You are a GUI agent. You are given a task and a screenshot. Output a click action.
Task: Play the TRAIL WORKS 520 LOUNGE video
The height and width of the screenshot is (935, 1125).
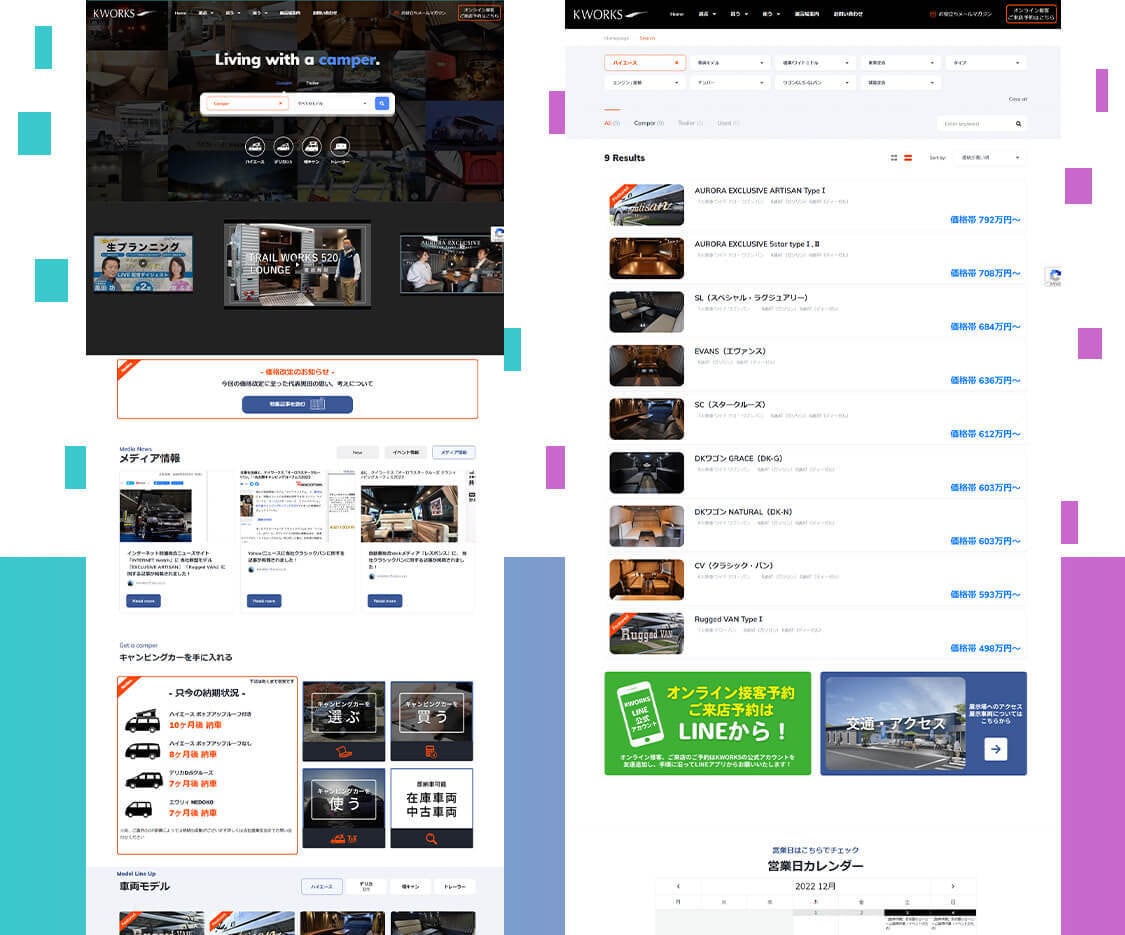coord(298,265)
